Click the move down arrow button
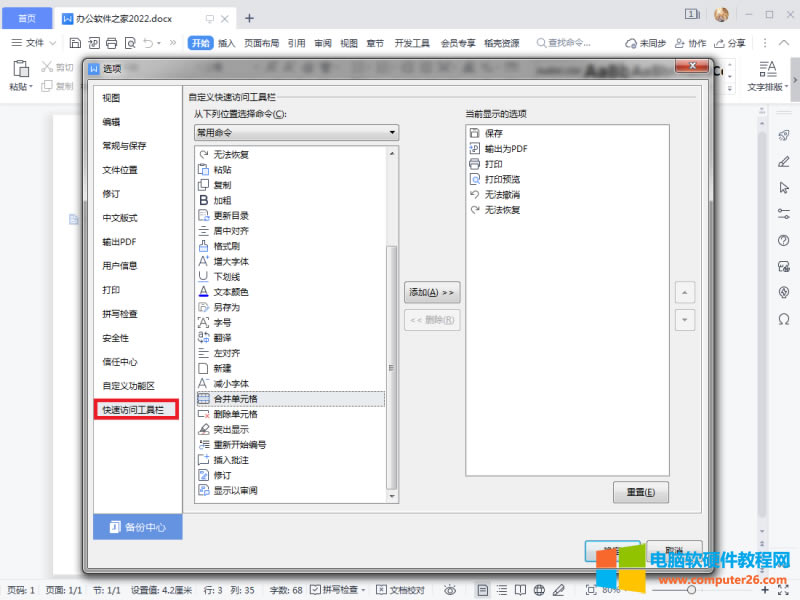Screen dimensions: 800x600 tap(685, 320)
